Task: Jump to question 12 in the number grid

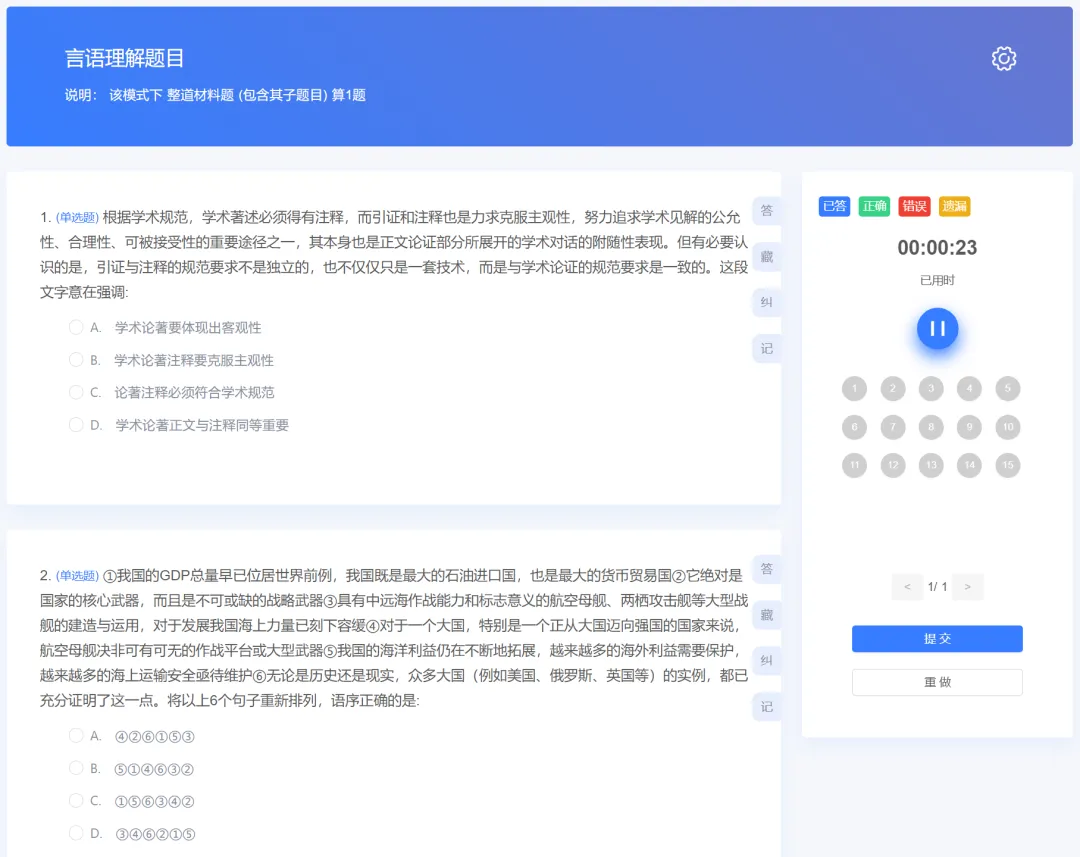Action: coord(893,465)
